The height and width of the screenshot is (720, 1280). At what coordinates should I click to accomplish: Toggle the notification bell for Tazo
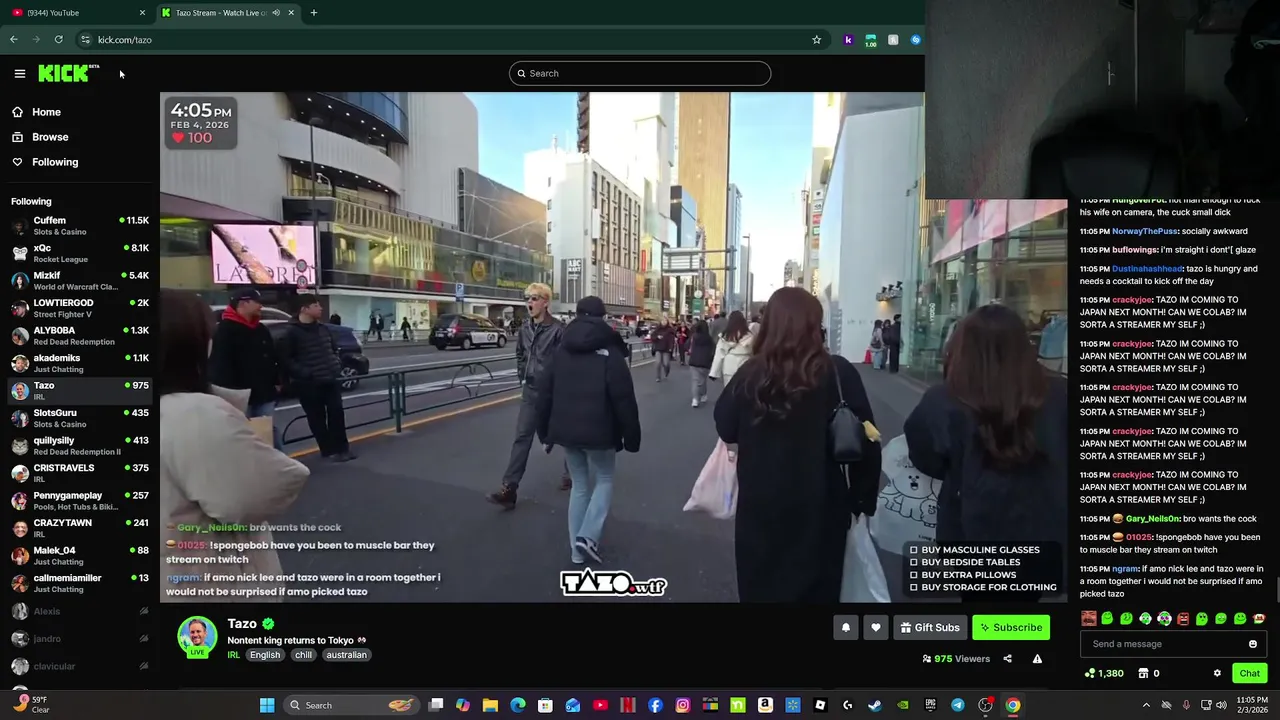(845, 627)
